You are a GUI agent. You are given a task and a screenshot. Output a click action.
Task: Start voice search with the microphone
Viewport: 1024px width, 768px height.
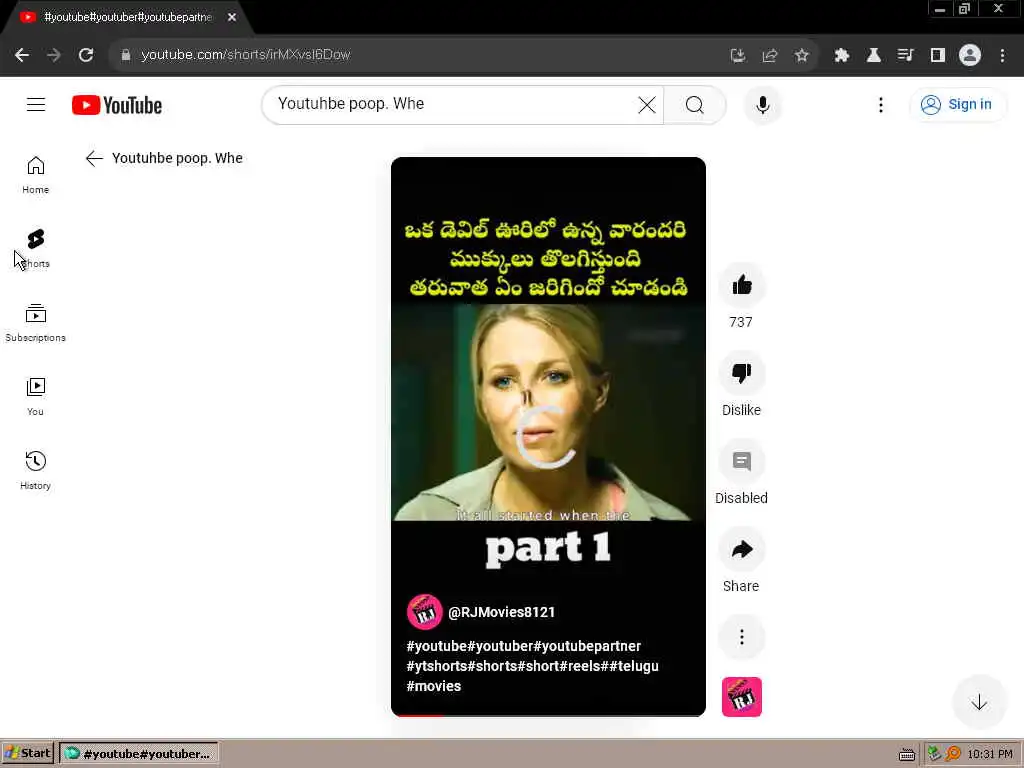pyautogui.click(x=762, y=104)
